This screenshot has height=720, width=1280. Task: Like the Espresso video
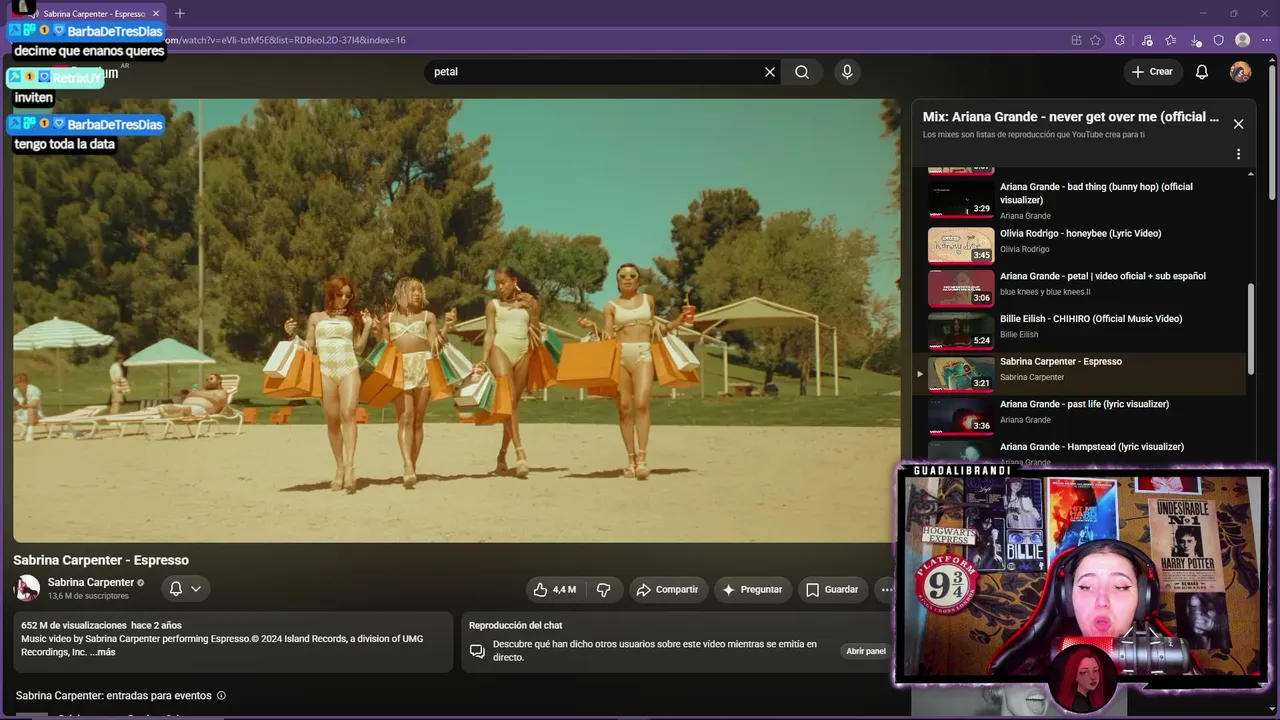(x=555, y=590)
